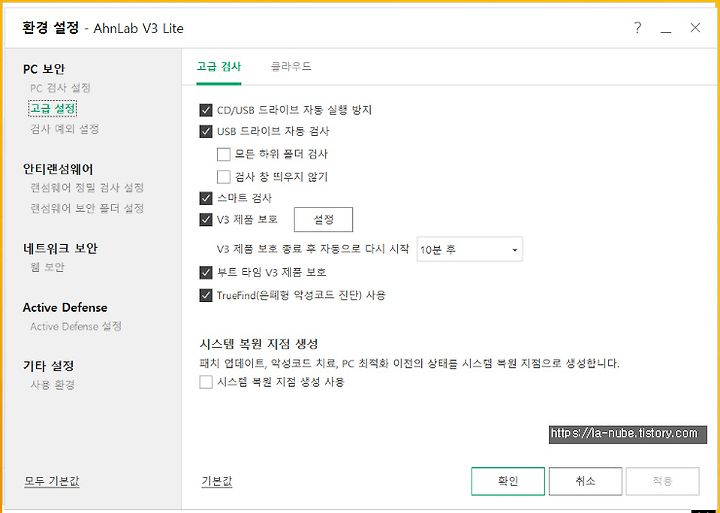Open Active Defense 설정 page
Image resolution: width=720 pixels, height=513 pixels.
[x=76, y=327]
